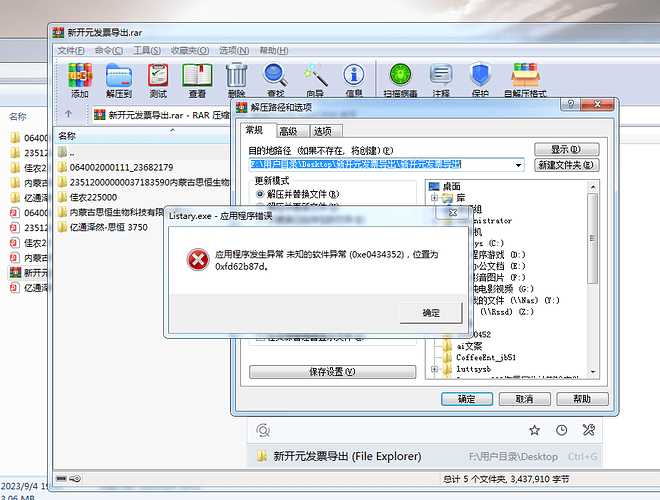Click the 信息 (Info) toolbar icon

354,80
